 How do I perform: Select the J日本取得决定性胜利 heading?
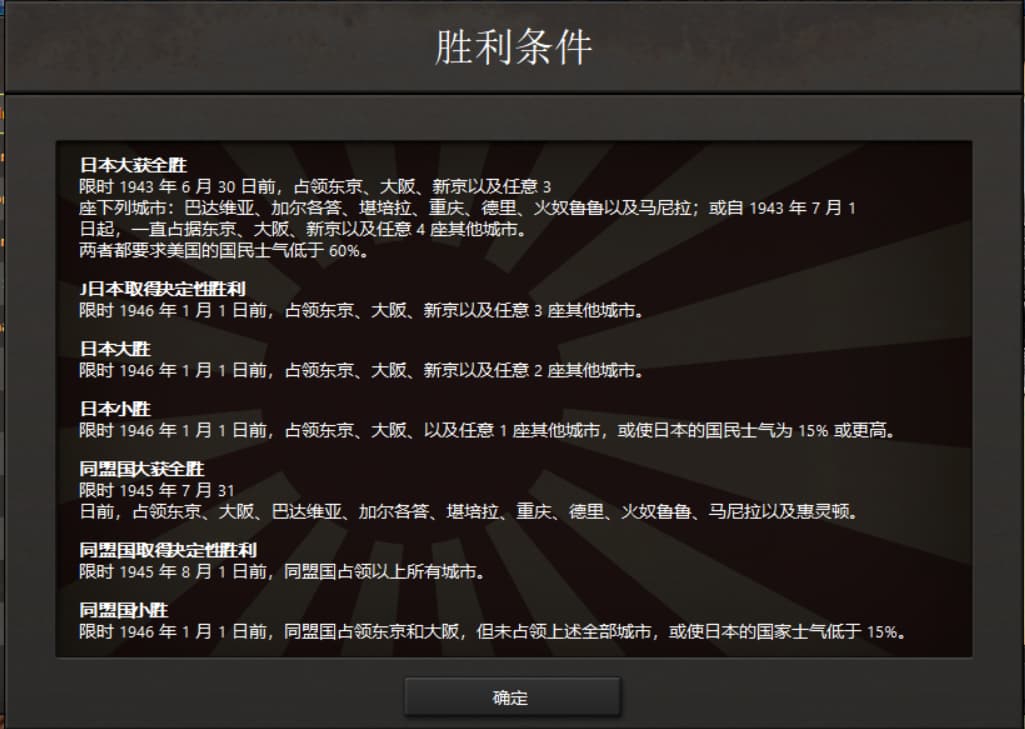click(x=162, y=288)
